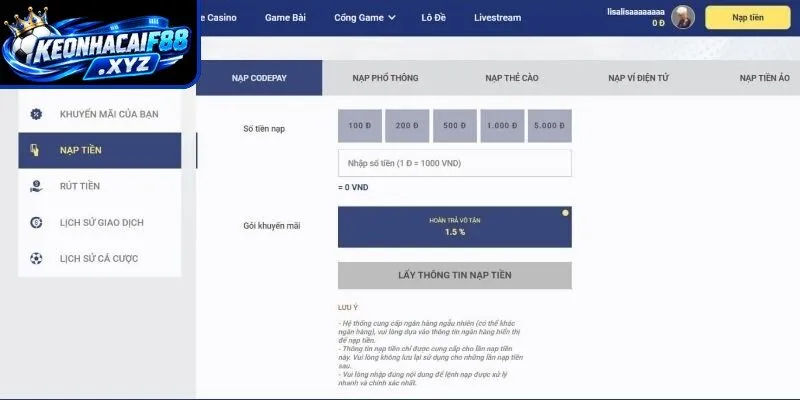Click the 0 Đ balance in header

point(658,23)
